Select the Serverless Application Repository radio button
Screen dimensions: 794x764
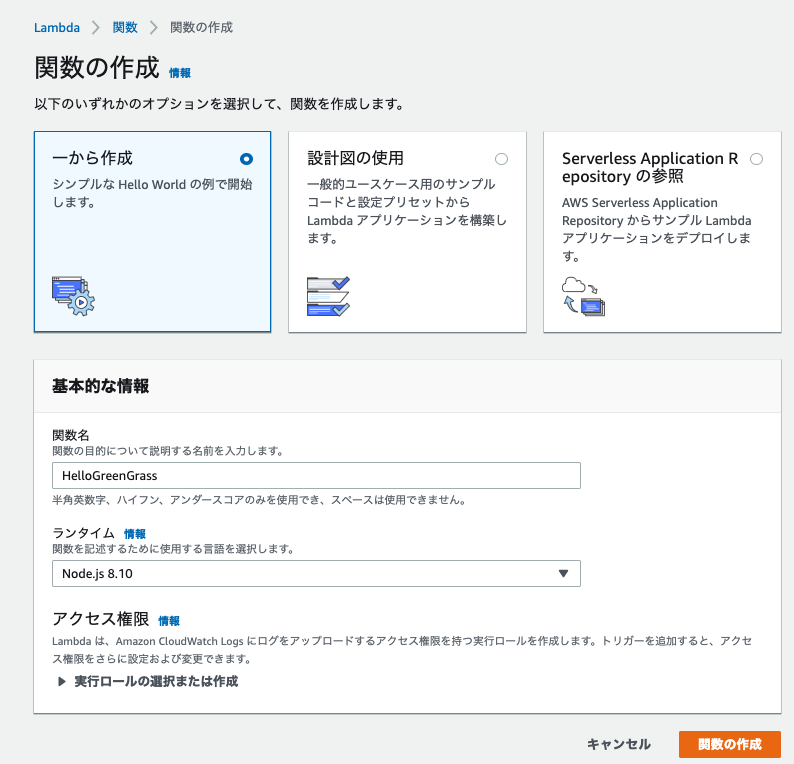click(757, 159)
